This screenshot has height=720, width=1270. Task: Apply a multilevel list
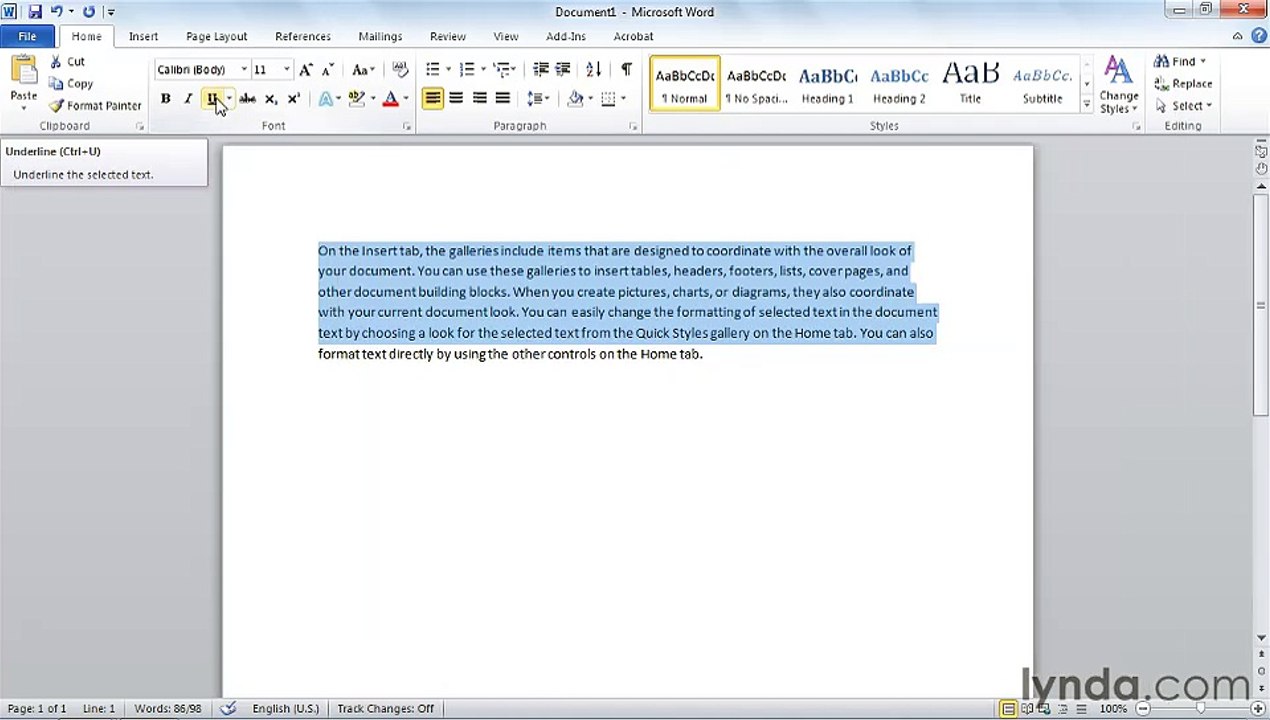point(501,69)
